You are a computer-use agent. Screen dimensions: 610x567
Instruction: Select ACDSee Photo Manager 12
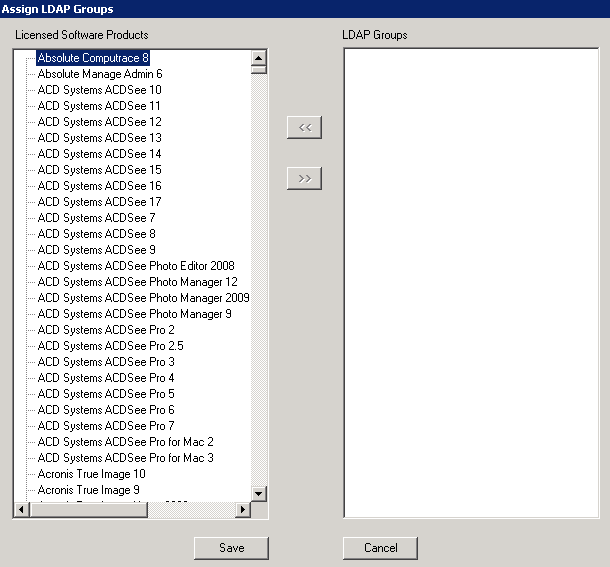tap(138, 282)
